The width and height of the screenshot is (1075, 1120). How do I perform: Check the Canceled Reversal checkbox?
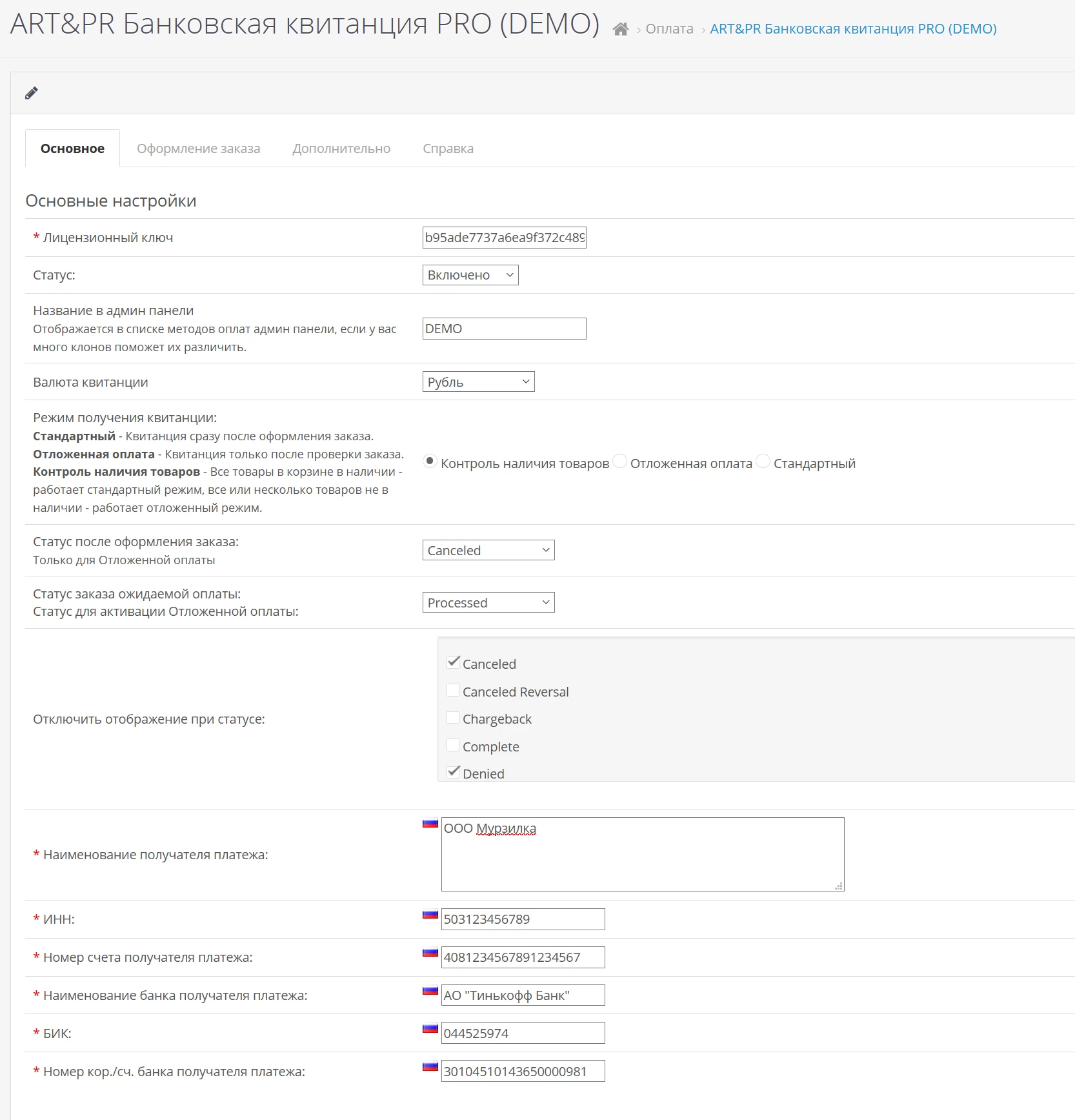(453, 690)
